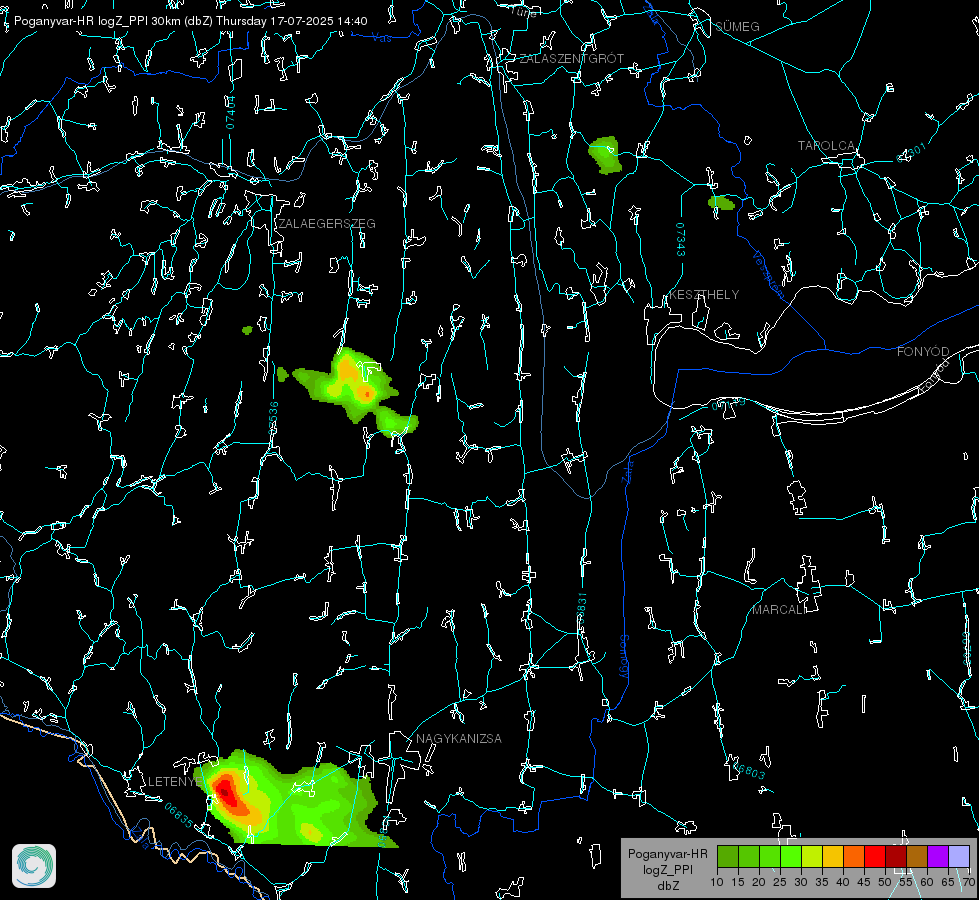This screenshot has height=900, width=979.
Task: Select the 55-60 dBZ brown swatch
Action: [x=917, y=856]
